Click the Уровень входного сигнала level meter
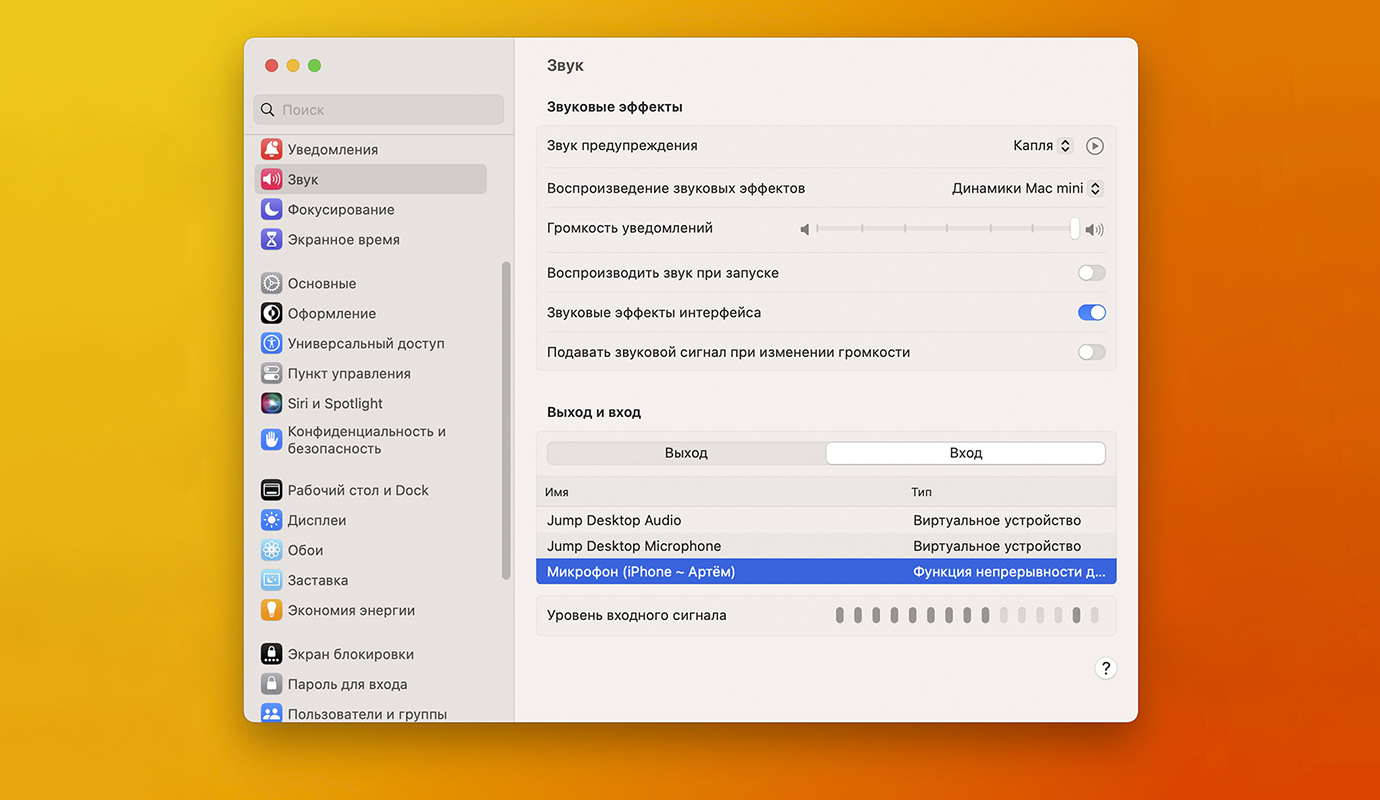 (967, 615)
